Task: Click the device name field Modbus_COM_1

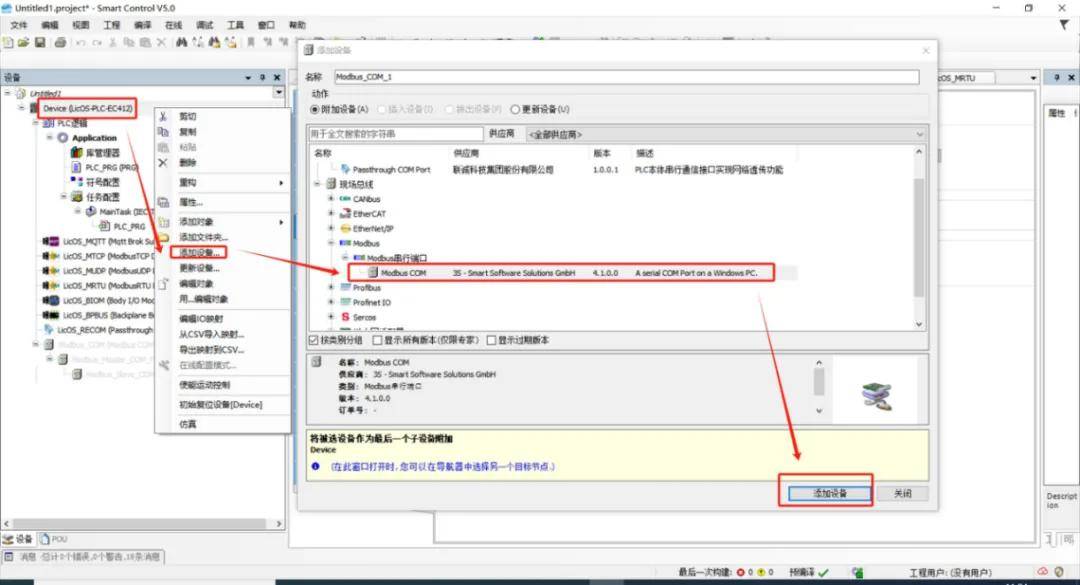Action: click(625, 77)
